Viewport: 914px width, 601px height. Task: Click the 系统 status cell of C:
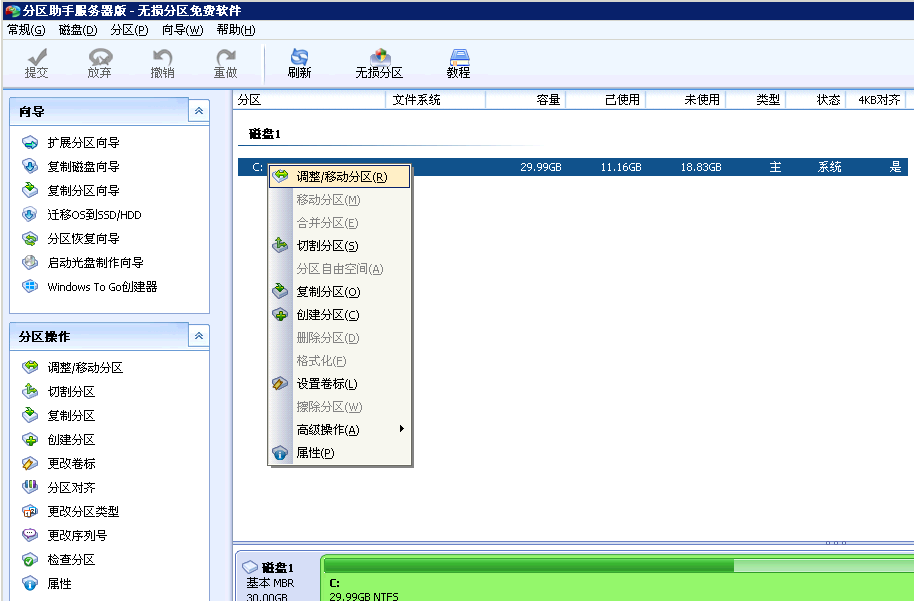pos(829,167)
